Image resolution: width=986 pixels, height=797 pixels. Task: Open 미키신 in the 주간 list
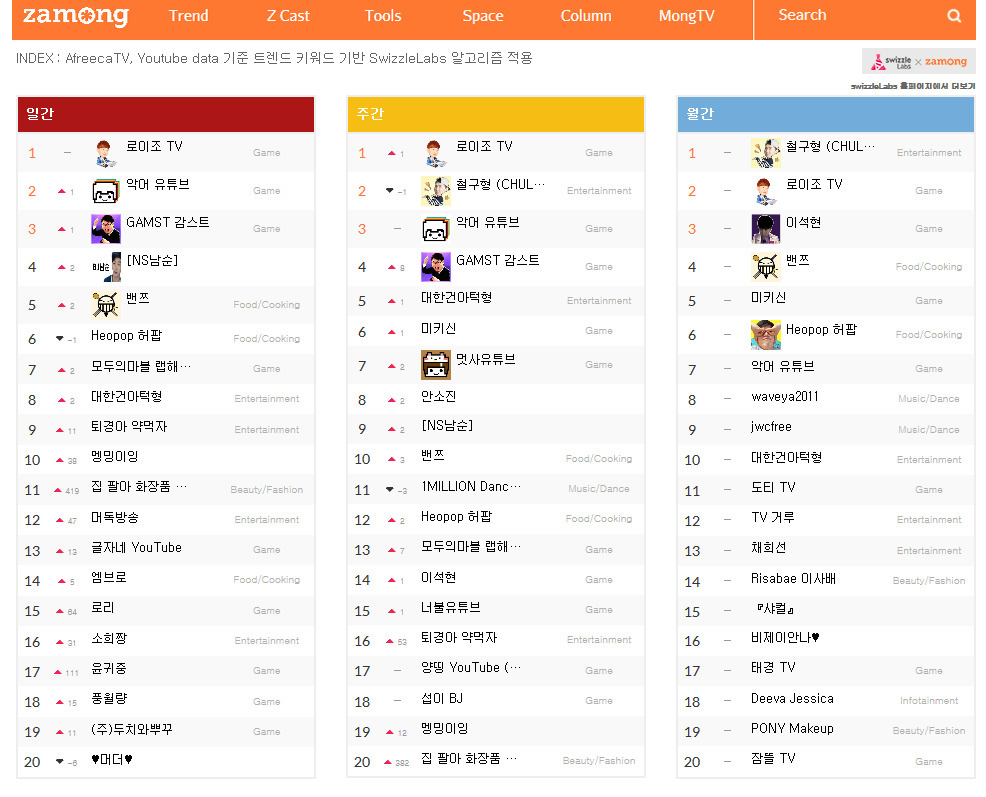[439, 328]
